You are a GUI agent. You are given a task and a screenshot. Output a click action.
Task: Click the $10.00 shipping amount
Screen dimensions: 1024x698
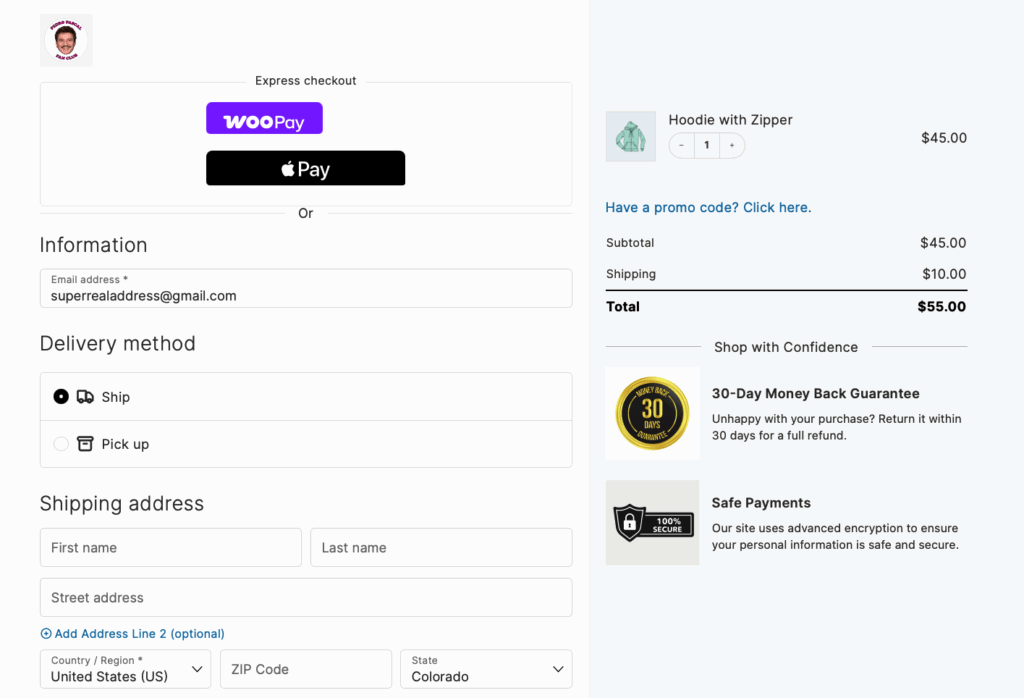click(x=944, y=274)
